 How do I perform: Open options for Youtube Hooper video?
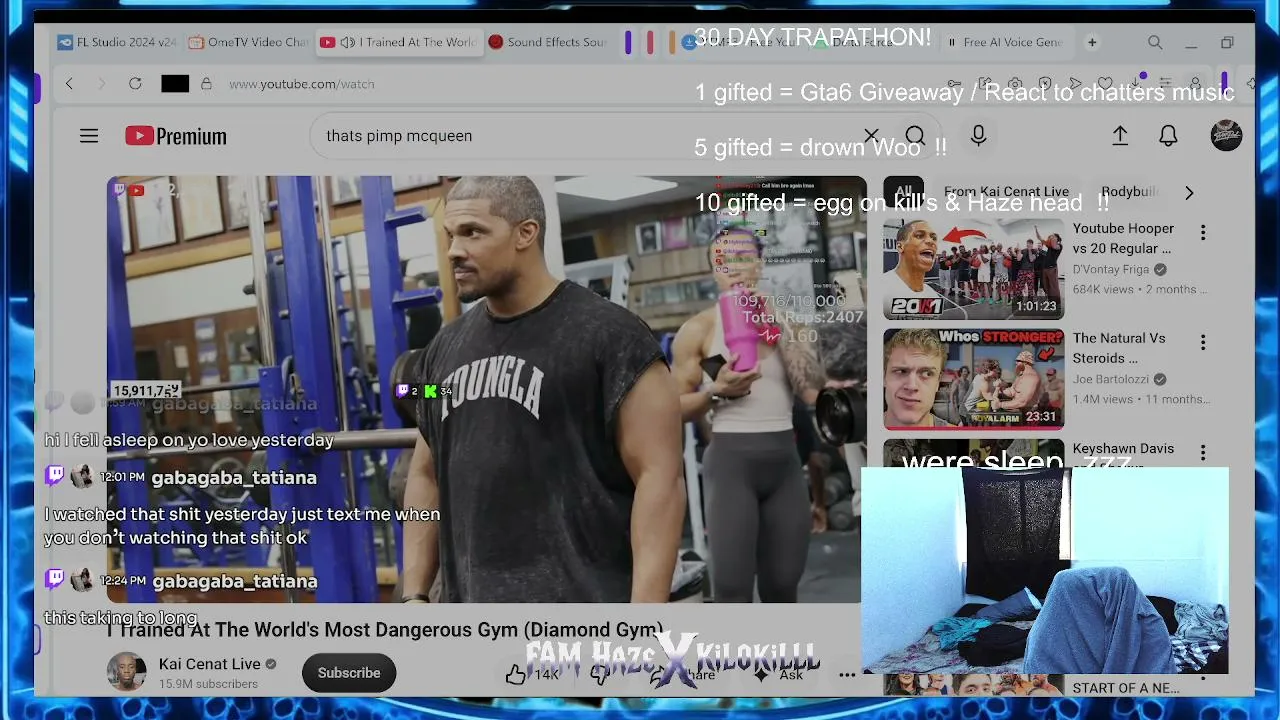[x=1203, y=233]
